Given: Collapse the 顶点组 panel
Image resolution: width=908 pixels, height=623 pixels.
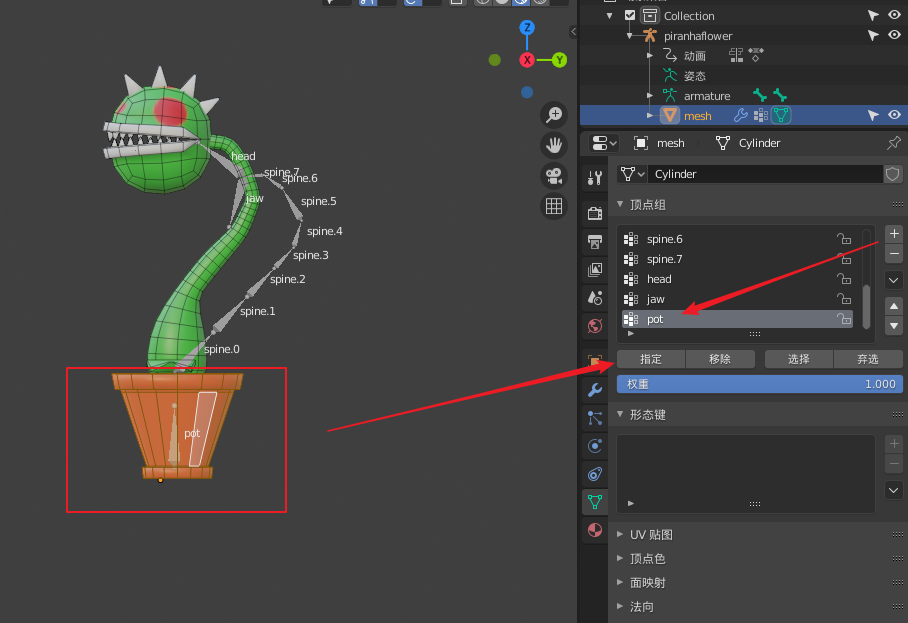Looking at the screenshot, I should tap(620, 204).
